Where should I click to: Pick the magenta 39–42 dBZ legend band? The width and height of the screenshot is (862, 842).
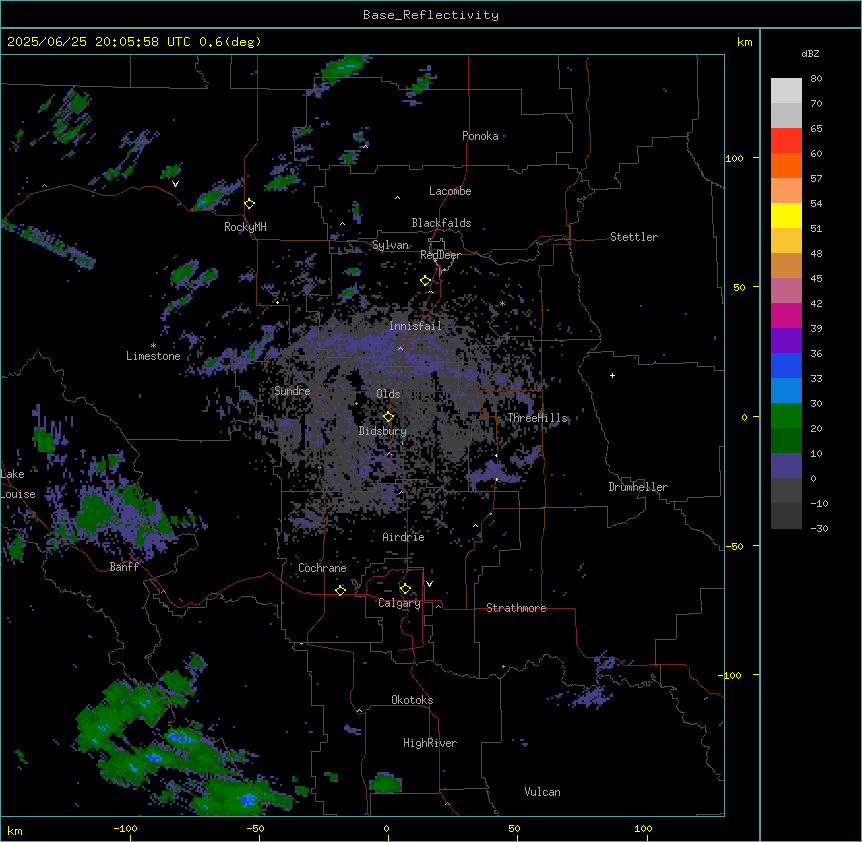(x=786, y=315)
